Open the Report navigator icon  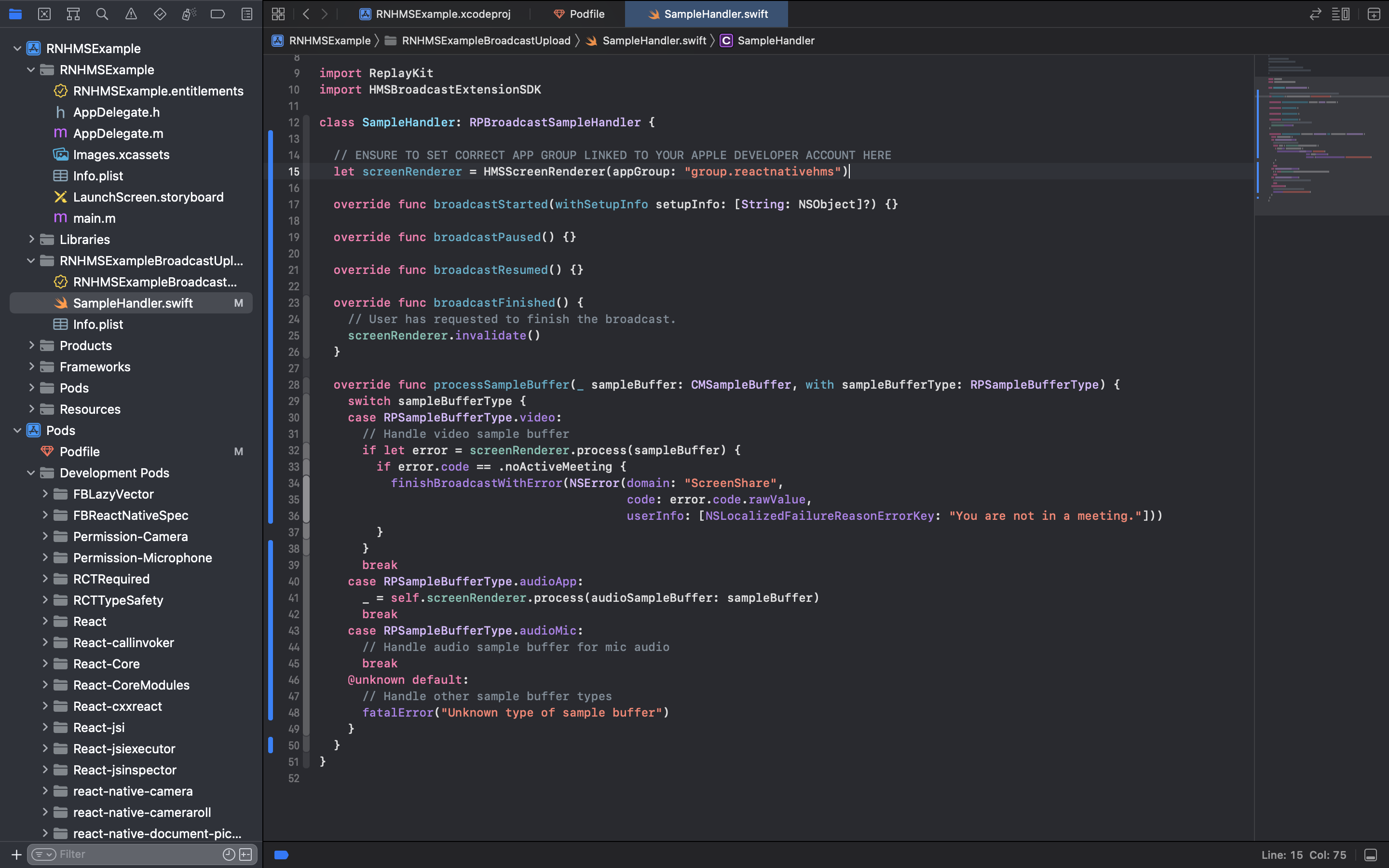coord(247,14)
